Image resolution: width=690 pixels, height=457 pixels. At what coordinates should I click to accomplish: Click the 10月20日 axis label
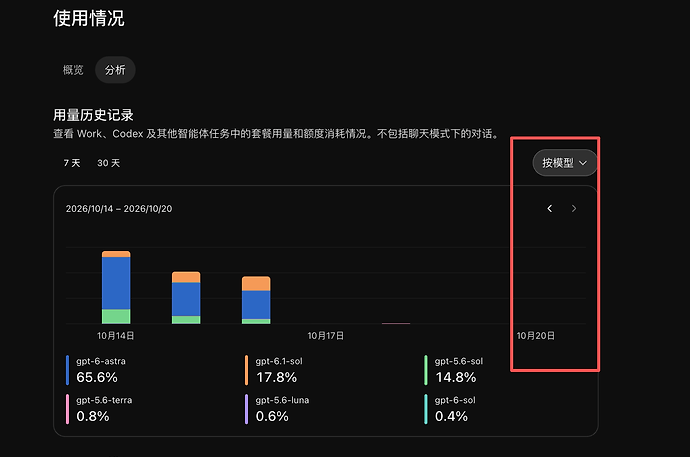(x=536, y=336)
